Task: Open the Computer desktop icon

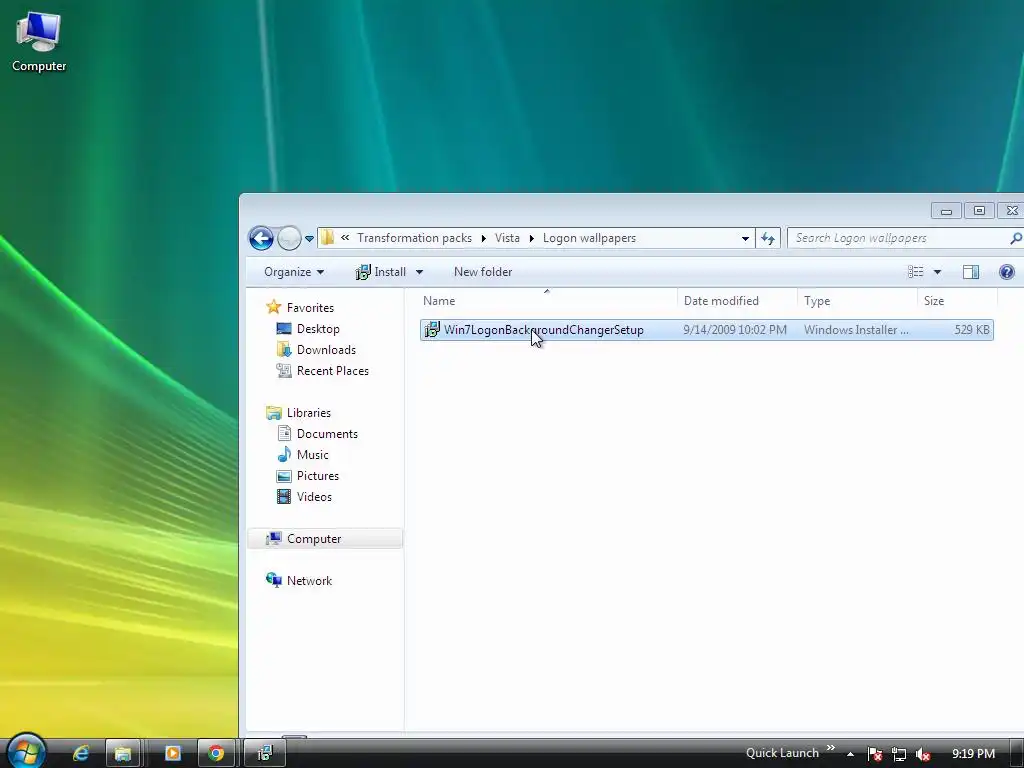Action: (x=39, y=42)
